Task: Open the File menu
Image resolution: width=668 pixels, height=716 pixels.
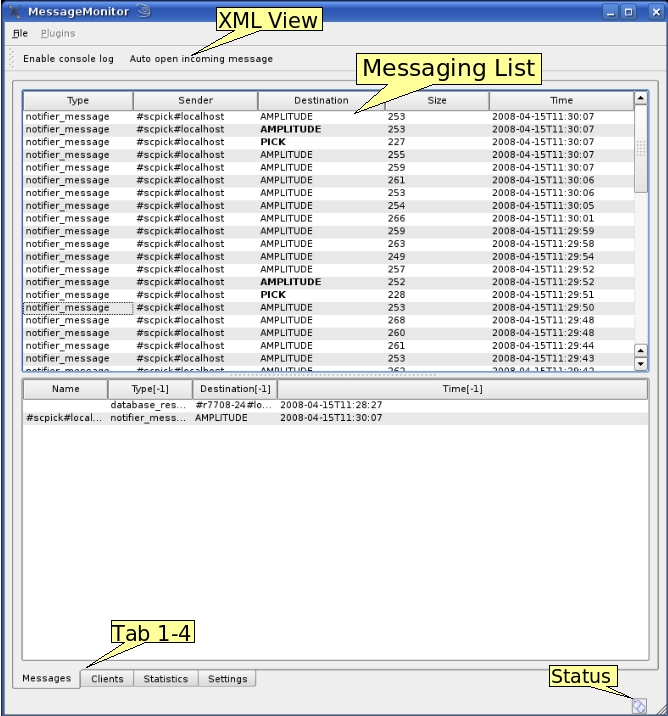Action: coord(20,34)
